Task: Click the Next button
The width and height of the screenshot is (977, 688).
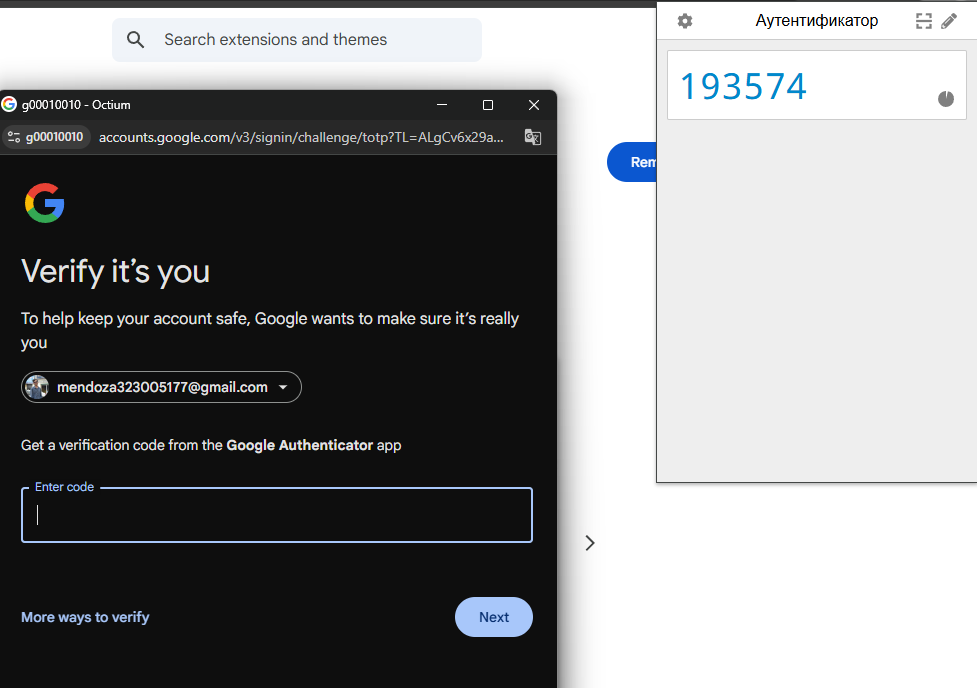Action: [493, 617]
